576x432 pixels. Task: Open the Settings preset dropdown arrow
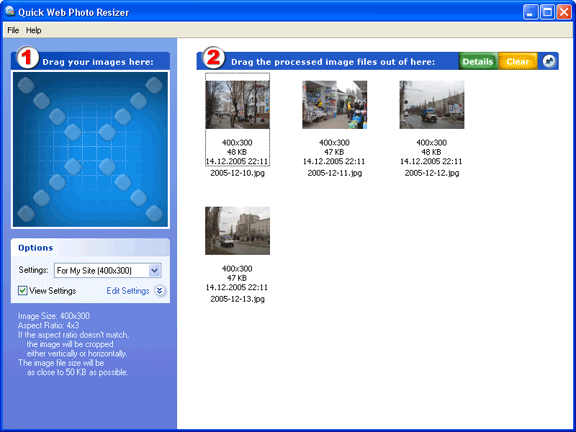(x=155, y=271)
